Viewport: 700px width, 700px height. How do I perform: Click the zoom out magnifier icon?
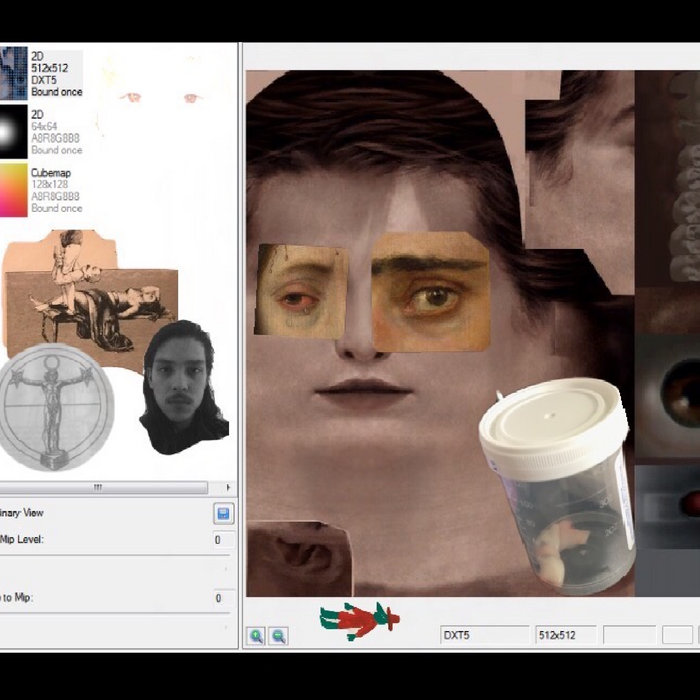[279, 636]
